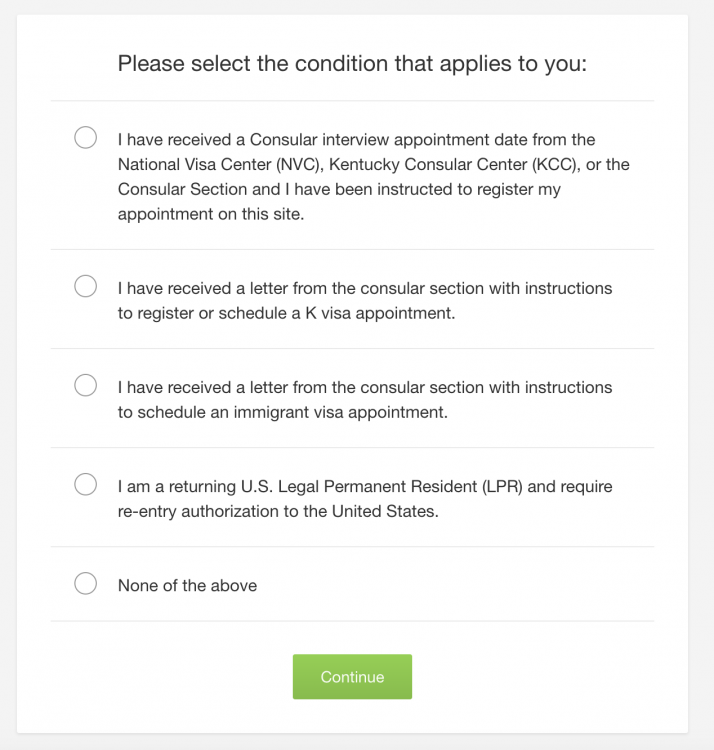Click 'to register or schedule a K visa appointment' line

click(x=286, y=313)
